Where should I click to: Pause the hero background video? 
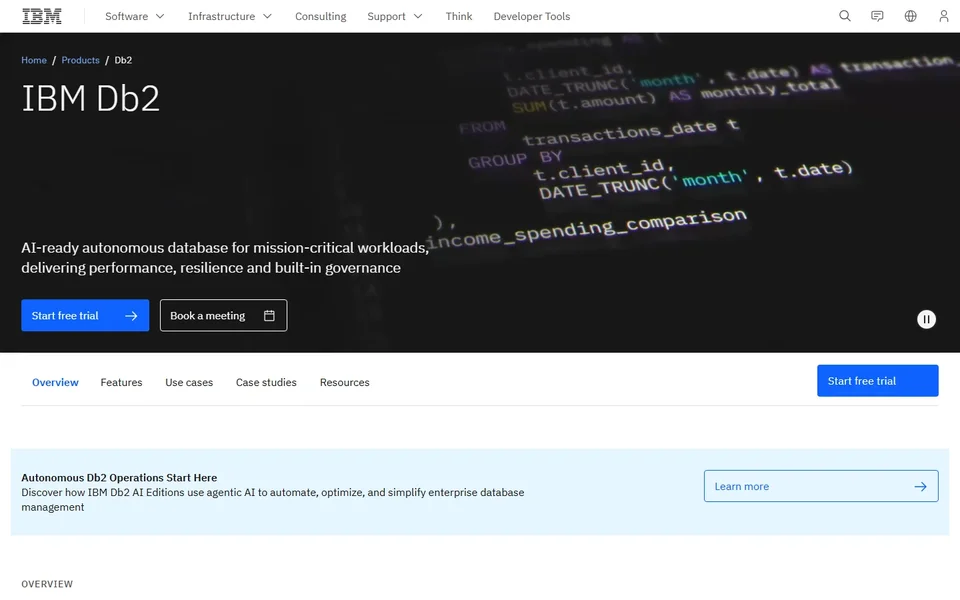926,319
